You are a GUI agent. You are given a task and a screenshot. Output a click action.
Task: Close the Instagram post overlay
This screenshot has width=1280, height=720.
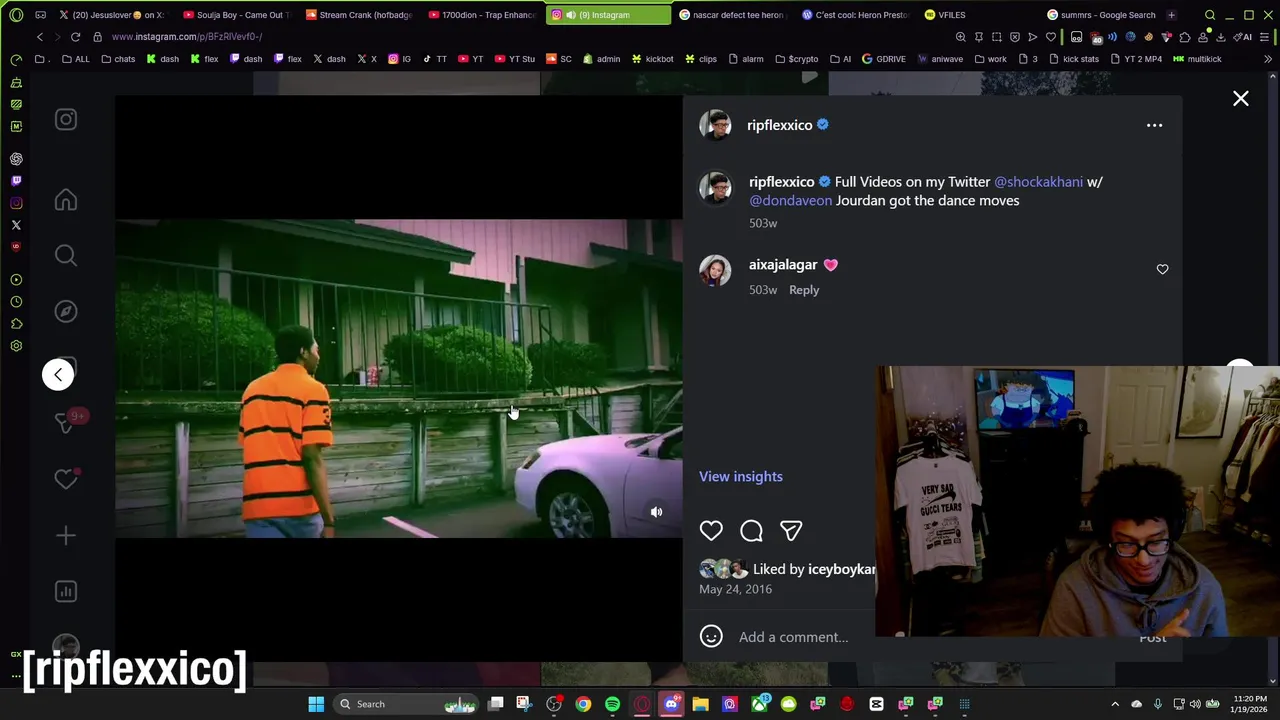click(x=1240, y=98)
